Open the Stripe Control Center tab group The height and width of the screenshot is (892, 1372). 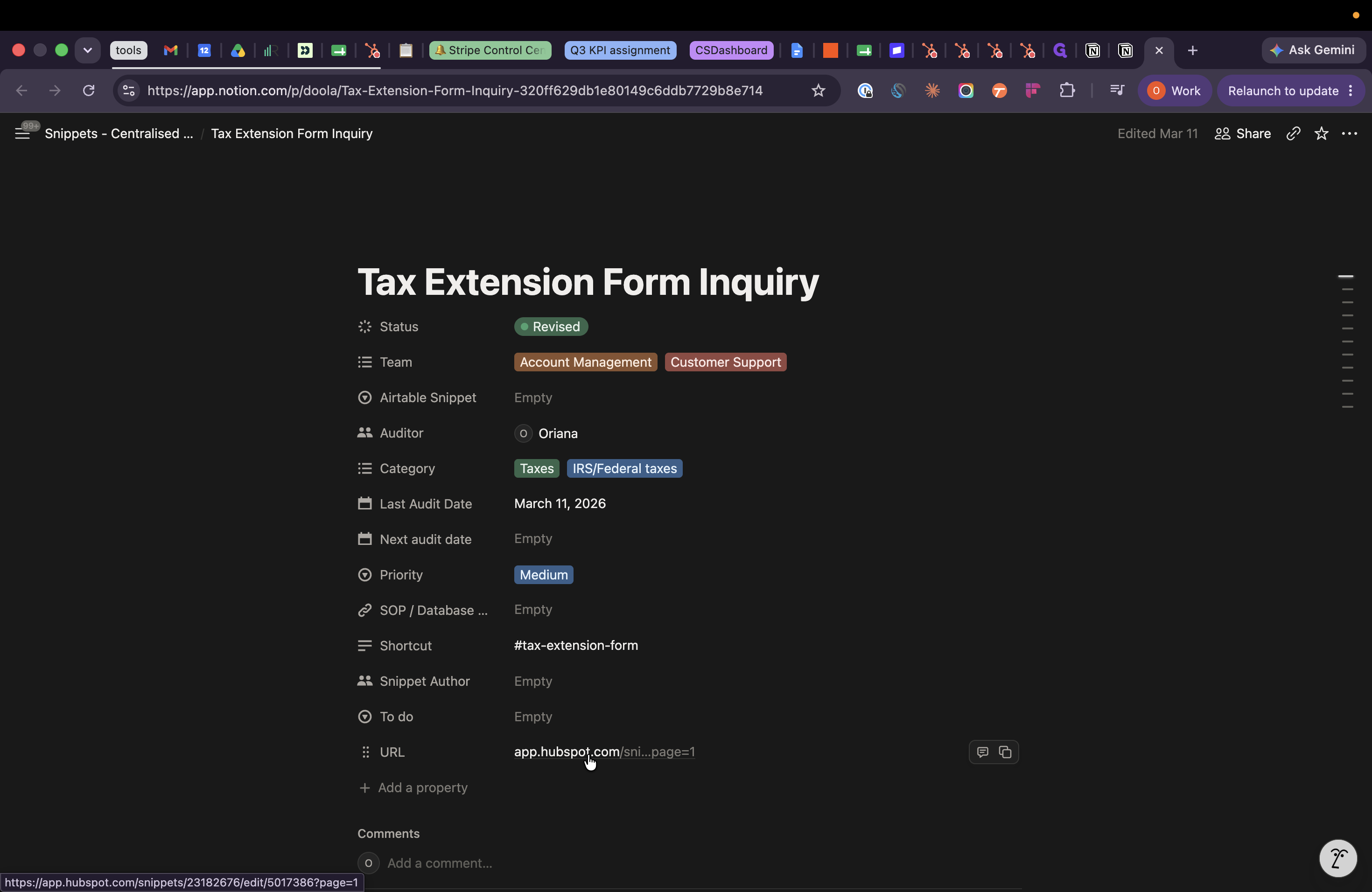[x=490, y=51]
